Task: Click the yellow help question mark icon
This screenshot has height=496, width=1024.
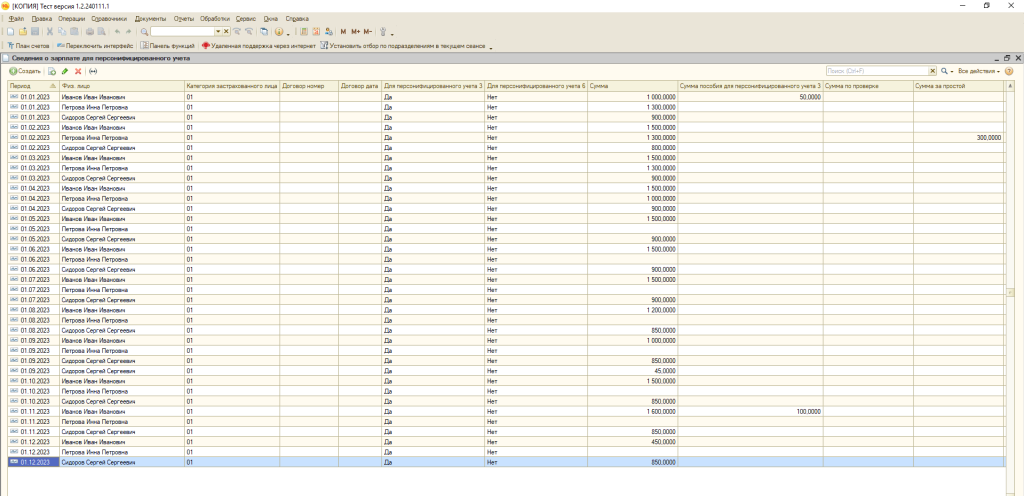Action: tap(1009, 72)
